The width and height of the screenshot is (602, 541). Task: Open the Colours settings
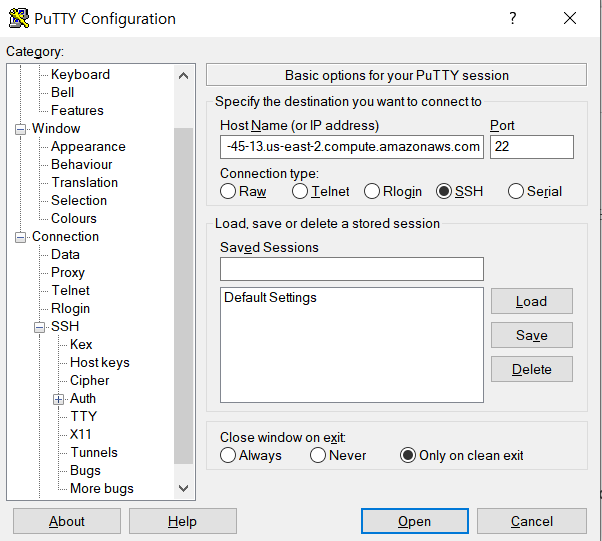click(x=74, y=218)
